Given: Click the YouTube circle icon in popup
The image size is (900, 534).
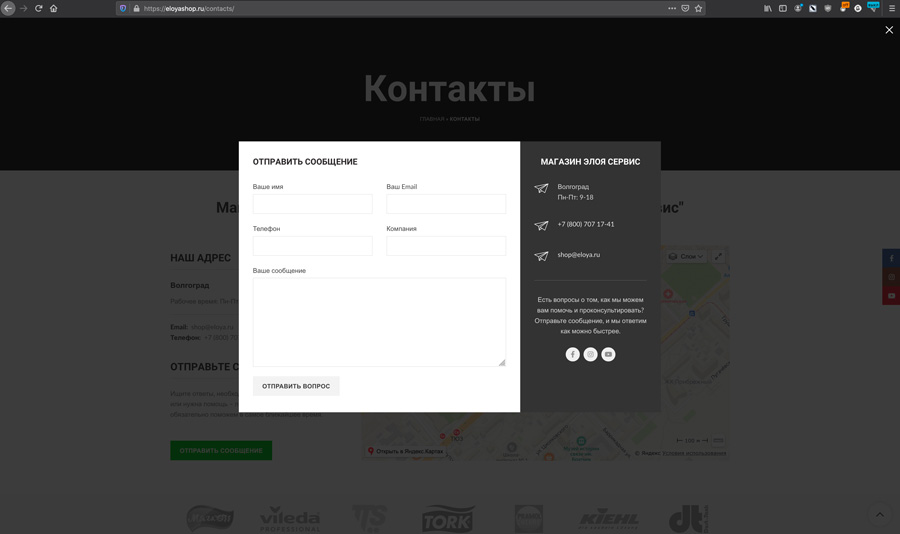Looking at the screenshot, I should 608,354.
